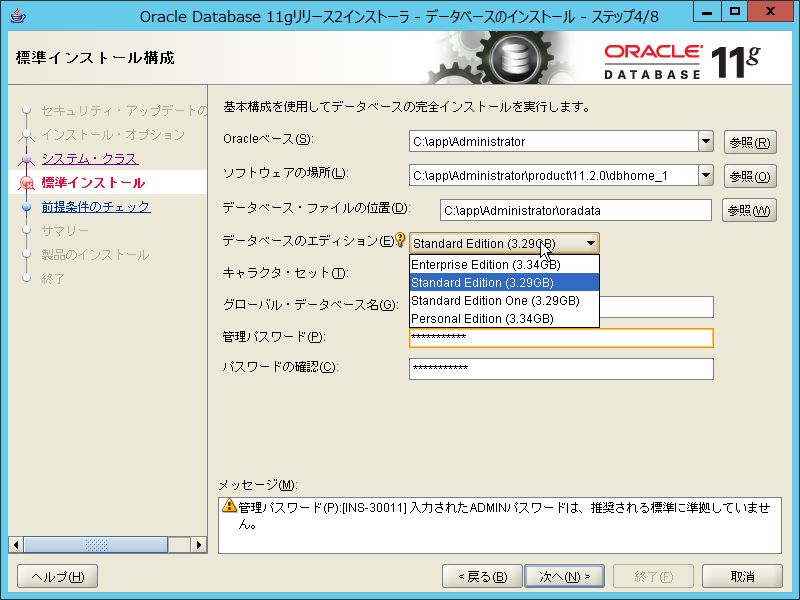
Task: Choose Standard Edition One (3.29GB)
Action: [504, 301]
